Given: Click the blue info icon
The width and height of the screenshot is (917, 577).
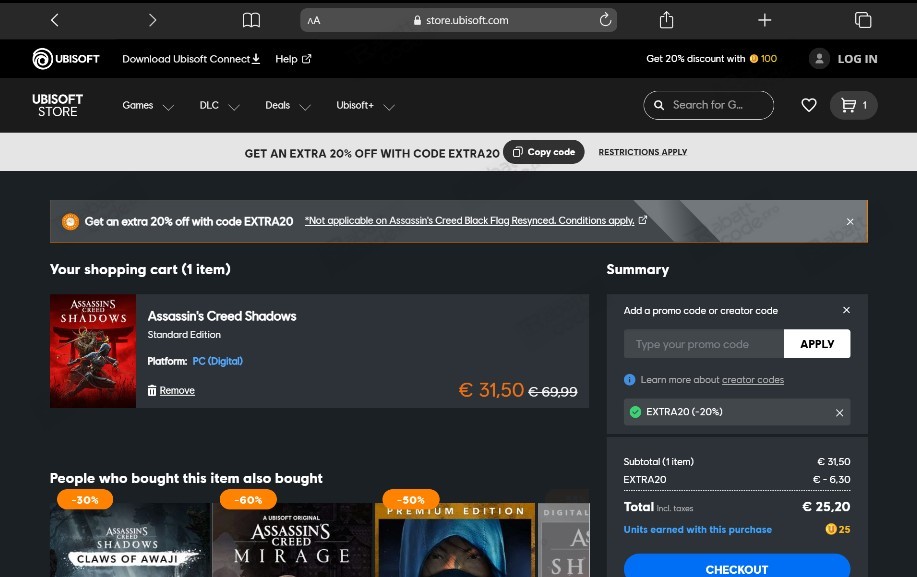Looking at the screenshot, I should click(629, 380).
